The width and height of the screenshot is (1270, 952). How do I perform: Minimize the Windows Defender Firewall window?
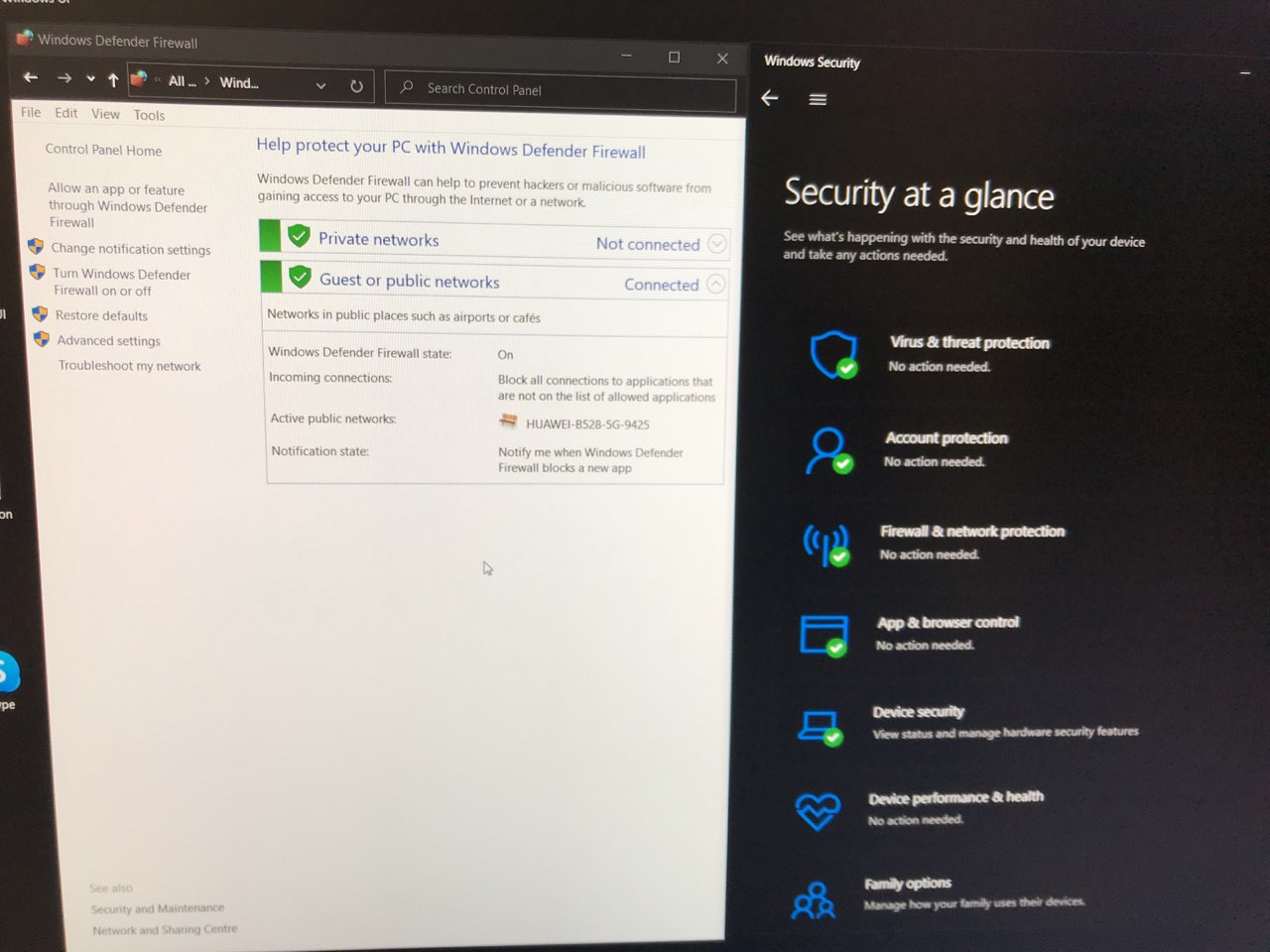626,57
